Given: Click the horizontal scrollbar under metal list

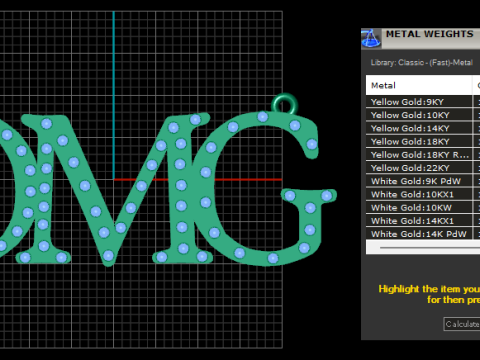Looking at the screenshot, I should [x=429, y=248].
